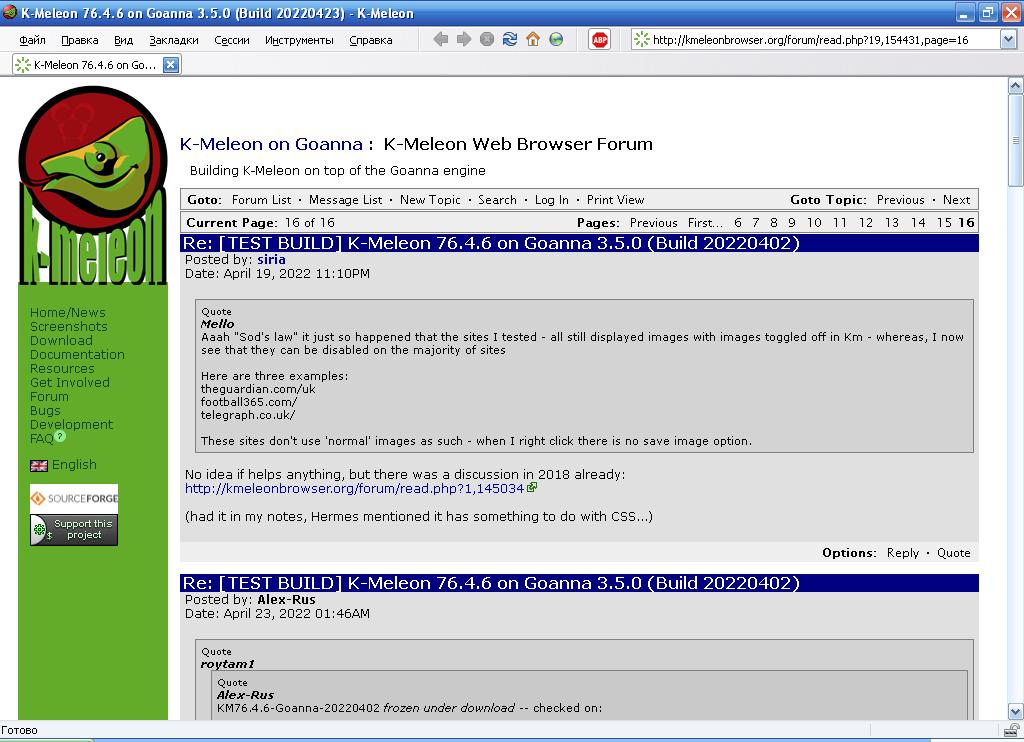
Task: Open siria's user profile
Action: 271,259
